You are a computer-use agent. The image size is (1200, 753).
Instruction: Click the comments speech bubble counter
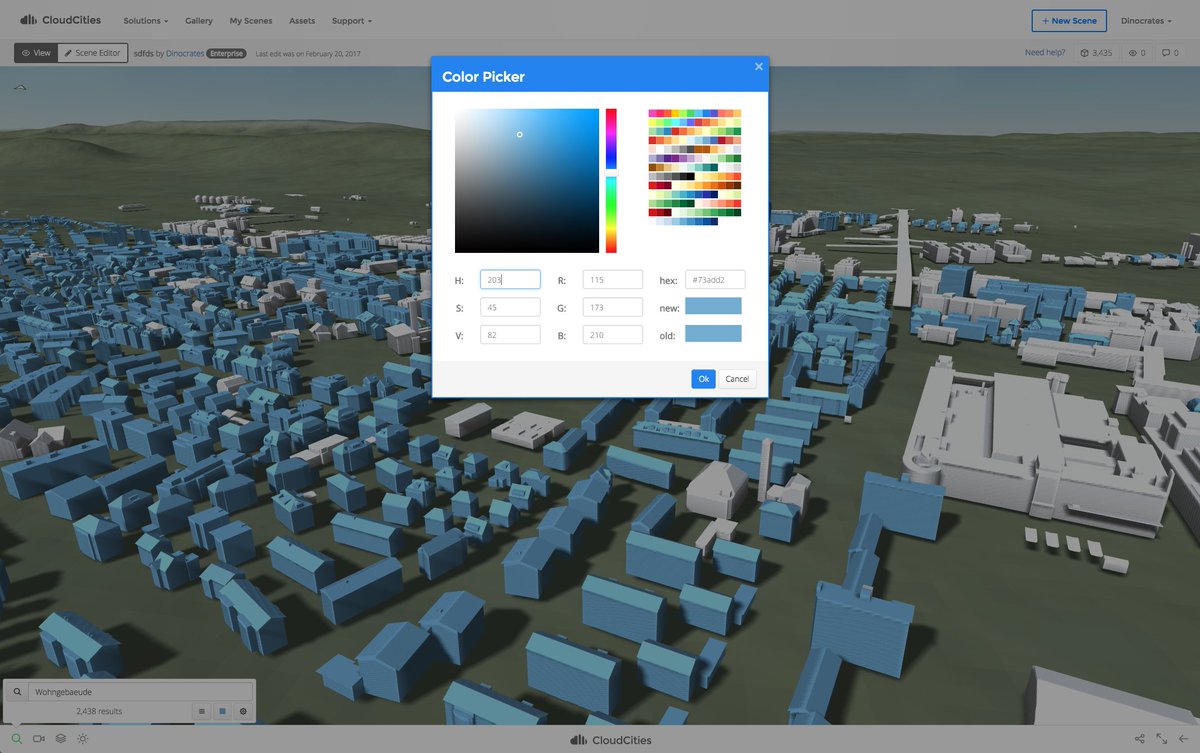click(x=1170, y=53)
